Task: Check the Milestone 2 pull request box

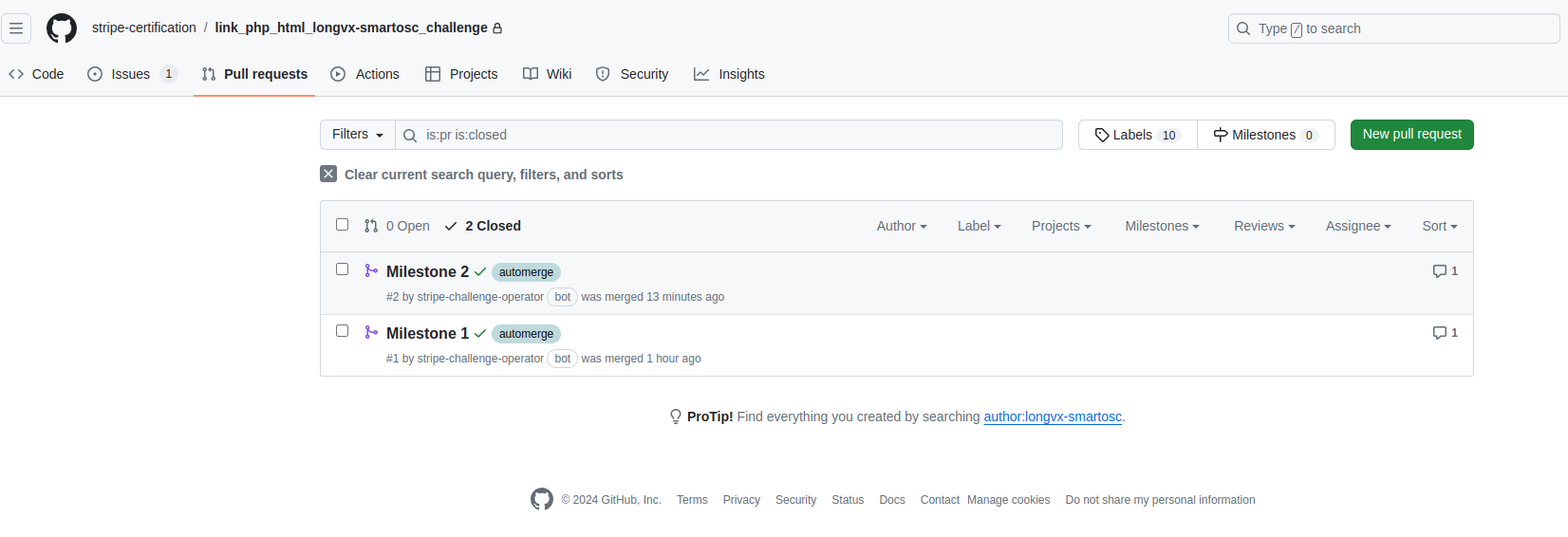Action: tap(343, 269)
